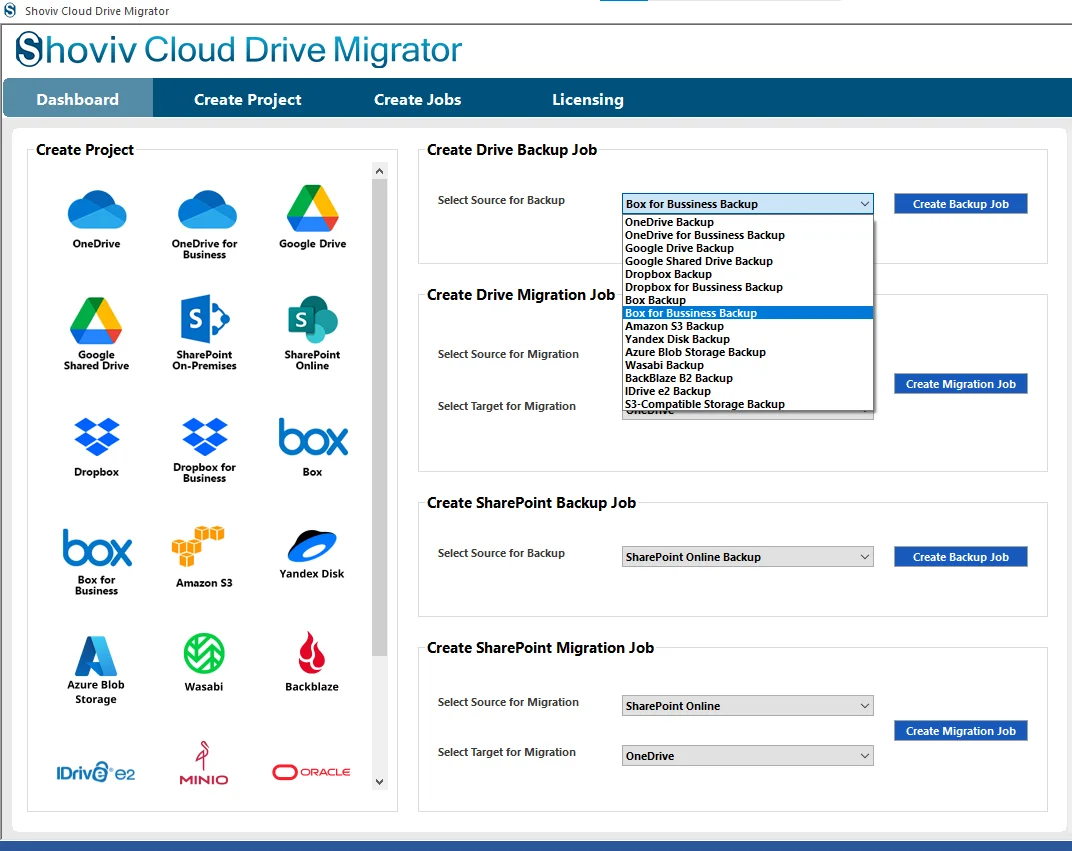Screen dimensions: 1072x851
Task: Open the OneDrive project icon
Action: 96,209
